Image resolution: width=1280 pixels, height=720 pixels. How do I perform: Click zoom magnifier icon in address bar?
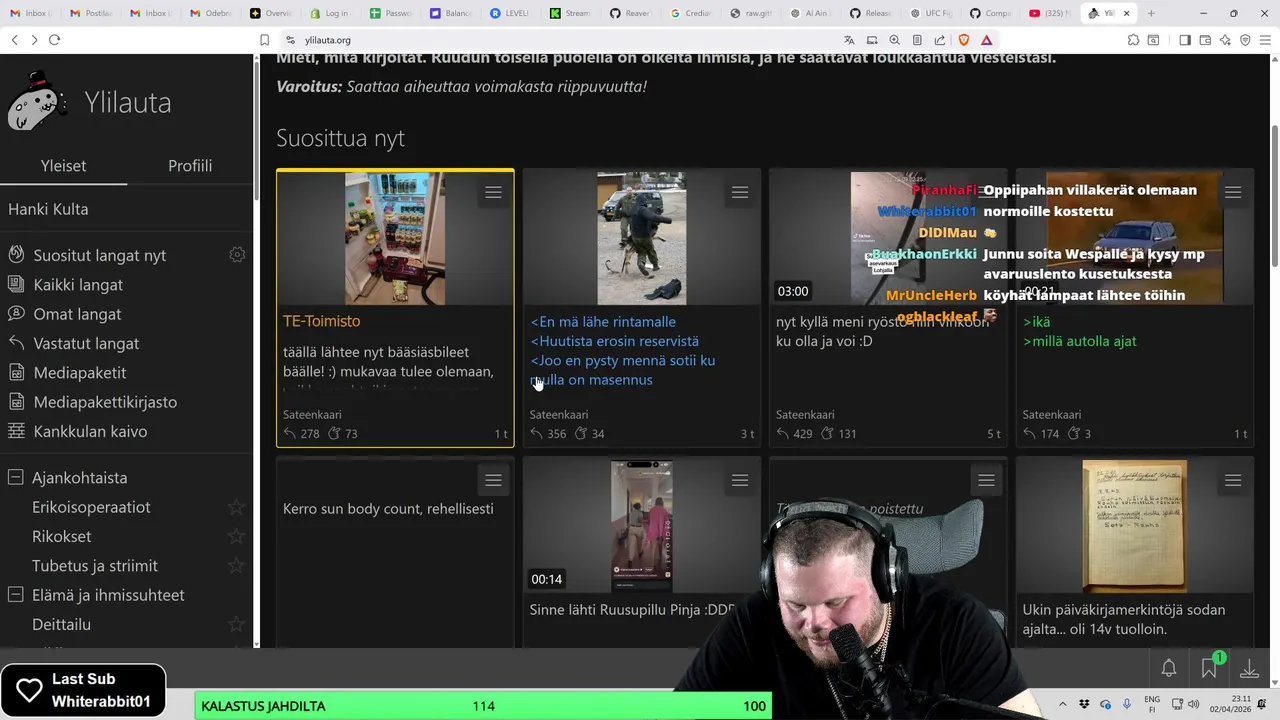click(x=894, y=40)
